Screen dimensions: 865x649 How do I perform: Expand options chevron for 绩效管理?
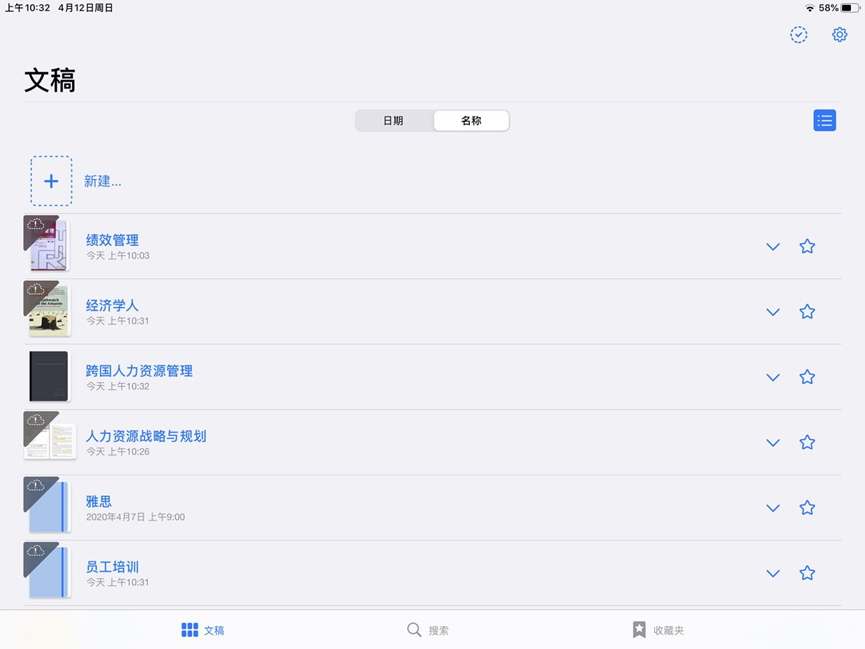[773, 247]
